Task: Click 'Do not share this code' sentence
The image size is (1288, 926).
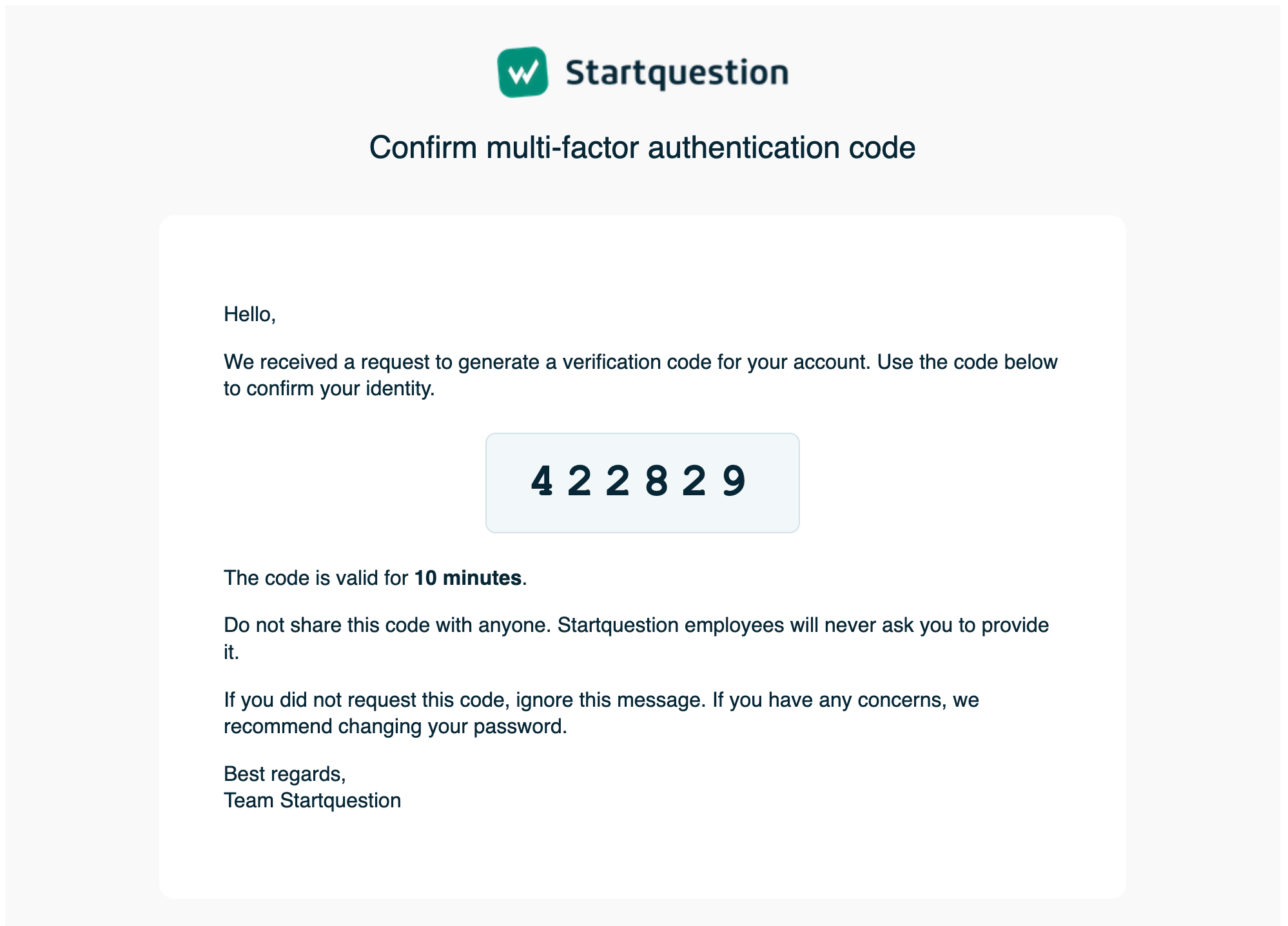Action: (387, 626)
